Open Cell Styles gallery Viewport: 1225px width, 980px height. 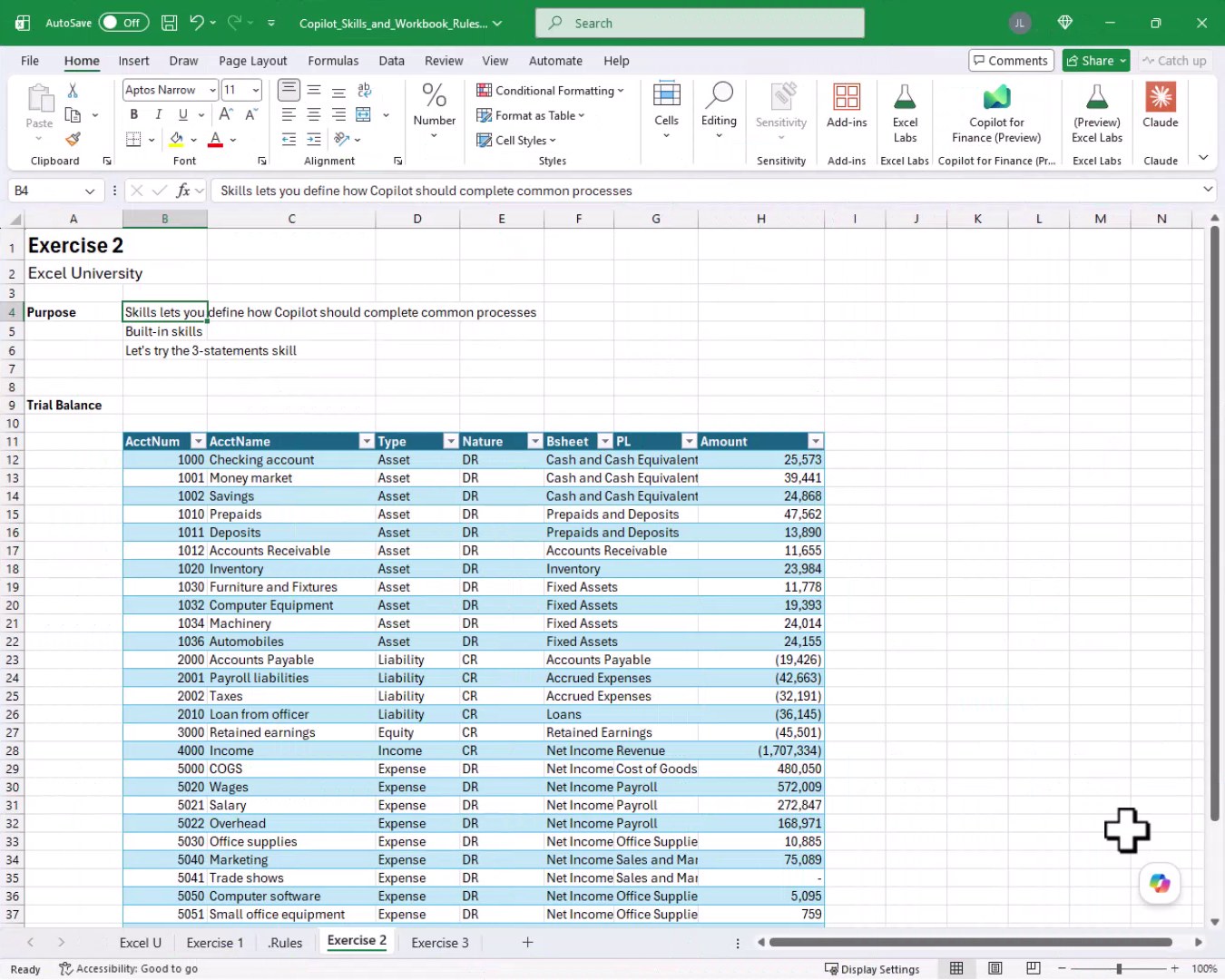[x=516, y=140]
